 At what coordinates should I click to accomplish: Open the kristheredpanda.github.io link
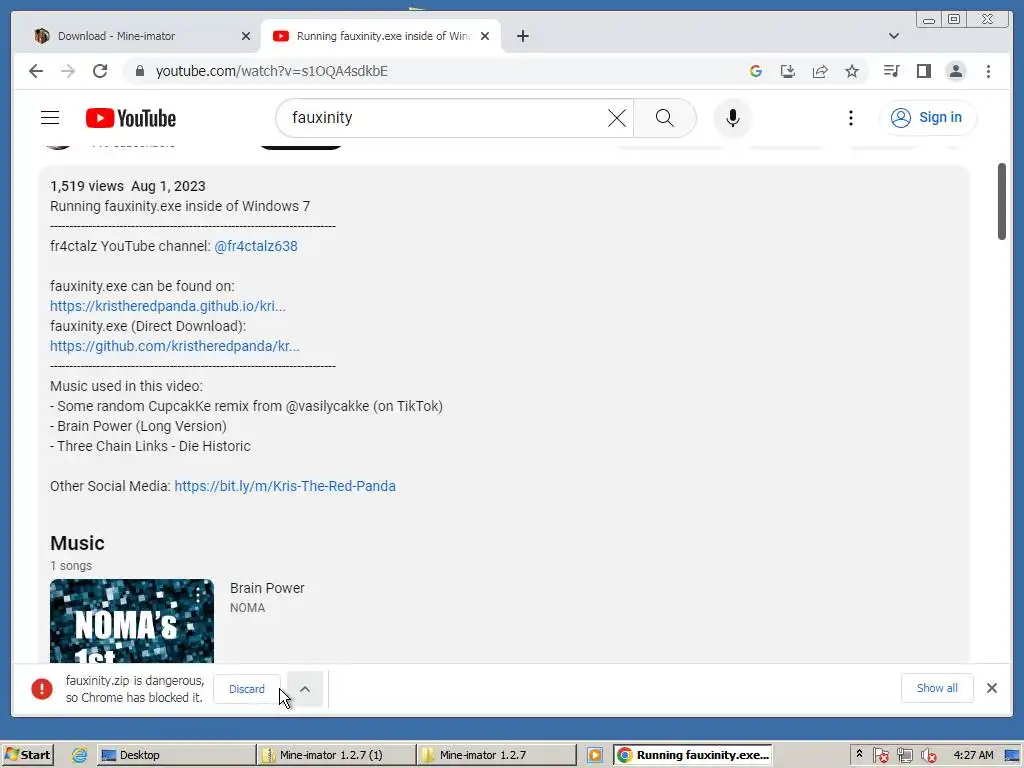(168, 306)
